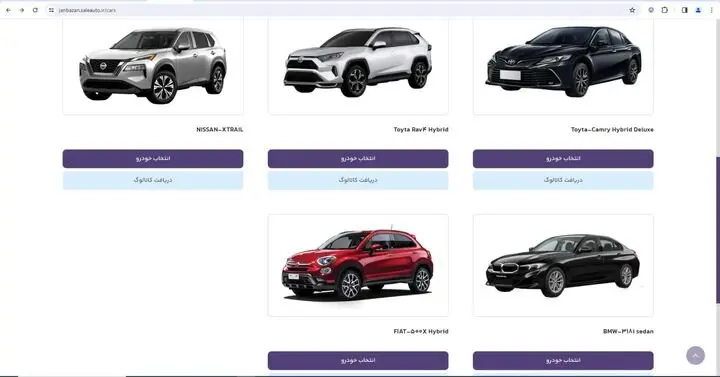The width and height of the screenshot is (720, 377).
Task: Open the browser extensions puzzle icon
Action: click(664, 10)
